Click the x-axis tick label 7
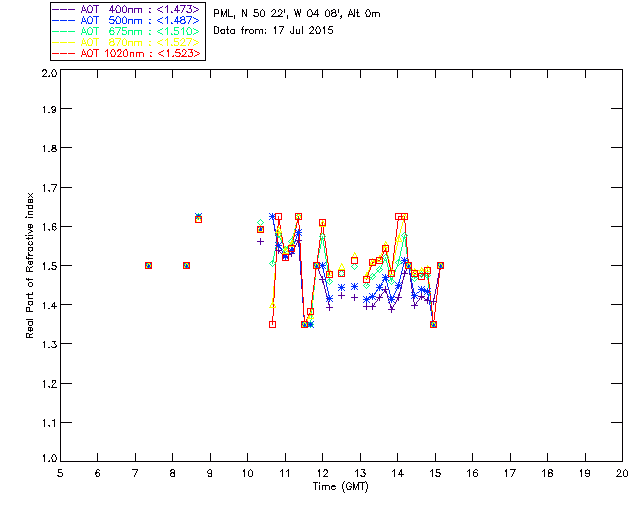Screen dimensions: 640x512 [135, 473]
